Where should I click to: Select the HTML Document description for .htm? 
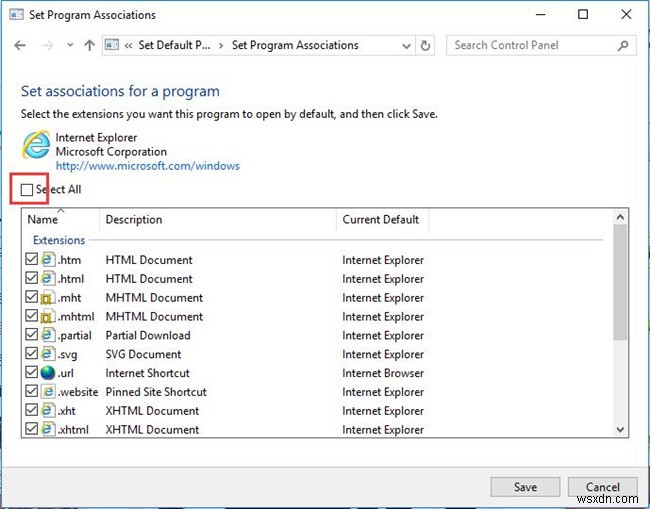tap(149, 260)
